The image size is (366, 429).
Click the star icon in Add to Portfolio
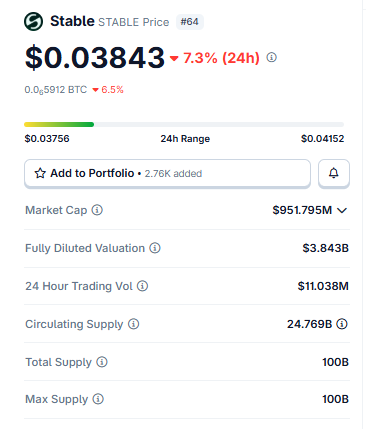(40, 173)
